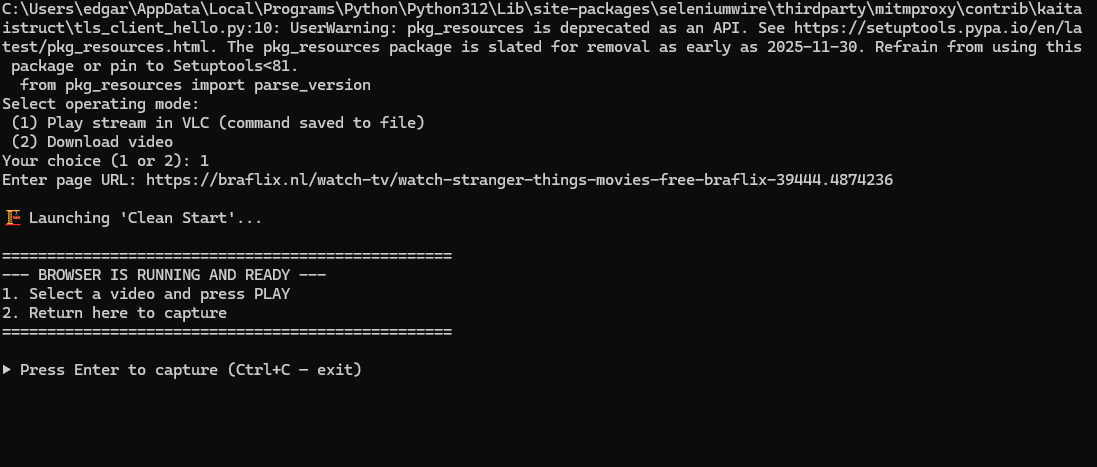Click the 'BROWSER IS RUNNING AND READY' banner
This screenshot has height=467, width=1097.
(164, 275)
